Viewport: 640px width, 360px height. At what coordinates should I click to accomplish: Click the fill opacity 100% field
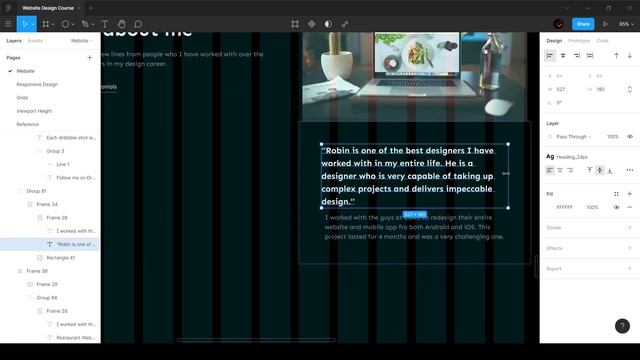[x=593, y=207]
